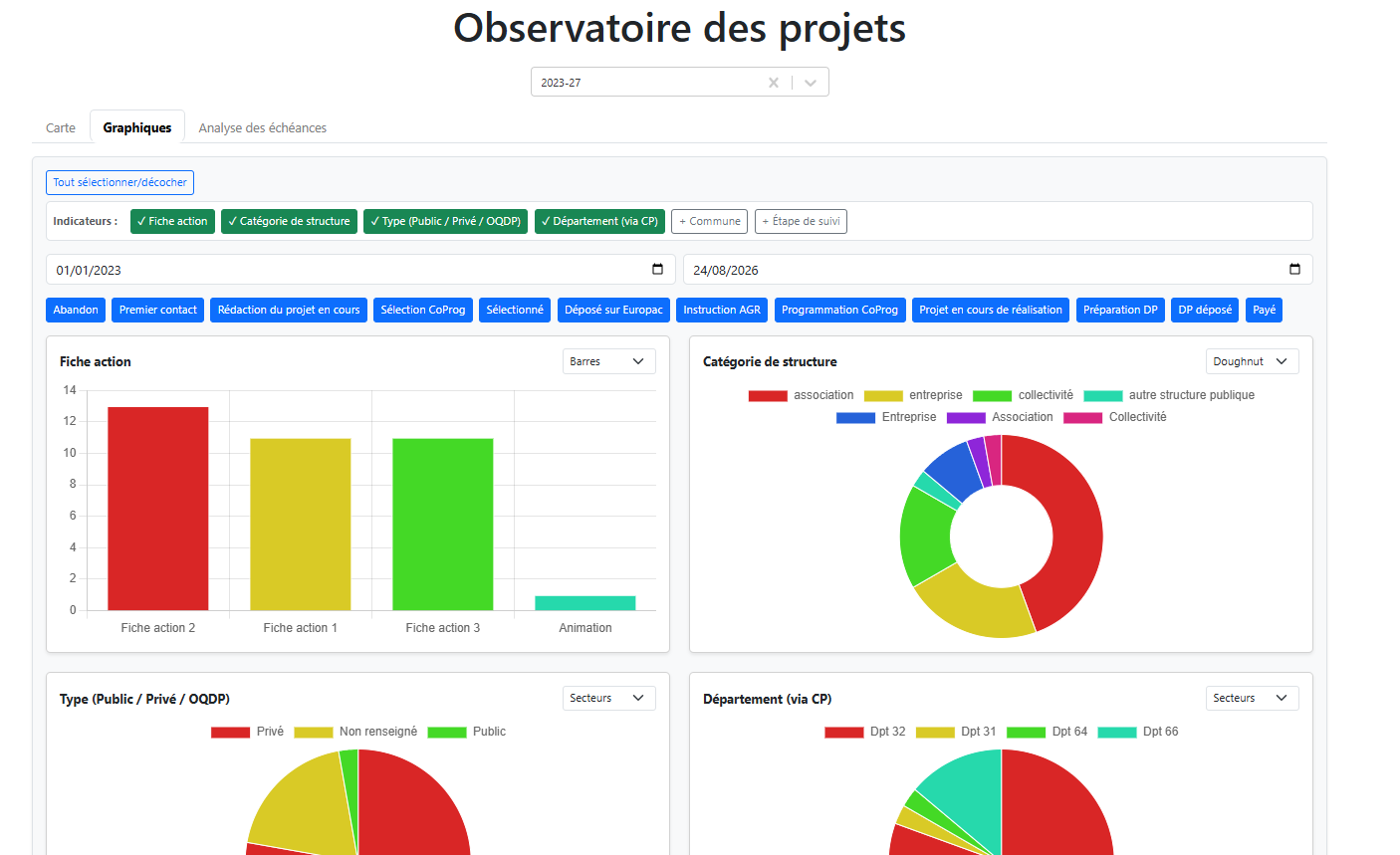Enable the Étape de suivi indicator
The image size is (1400, 855).
(x=801, y=221)
